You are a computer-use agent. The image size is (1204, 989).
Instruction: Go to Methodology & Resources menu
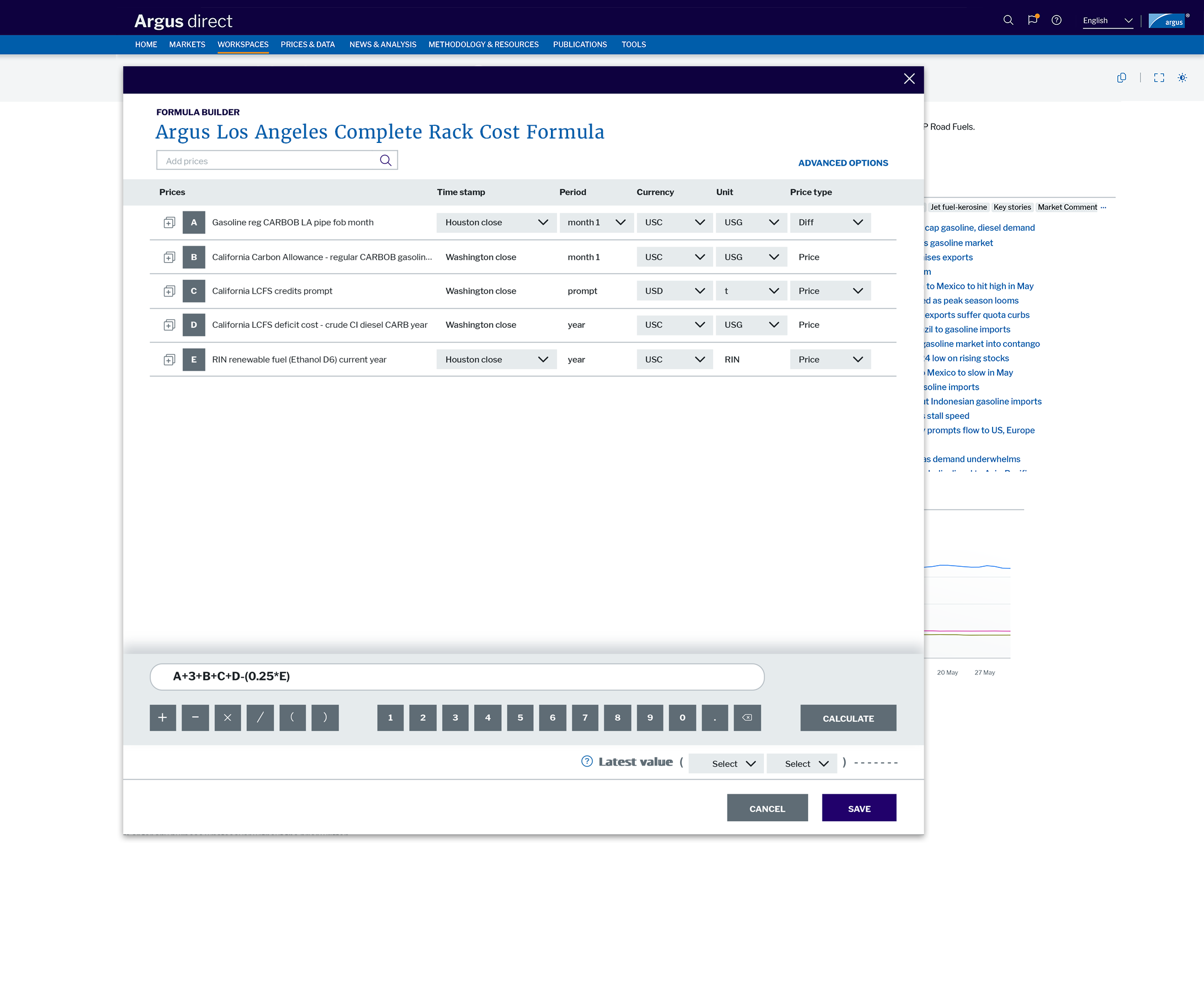point(483,45)
